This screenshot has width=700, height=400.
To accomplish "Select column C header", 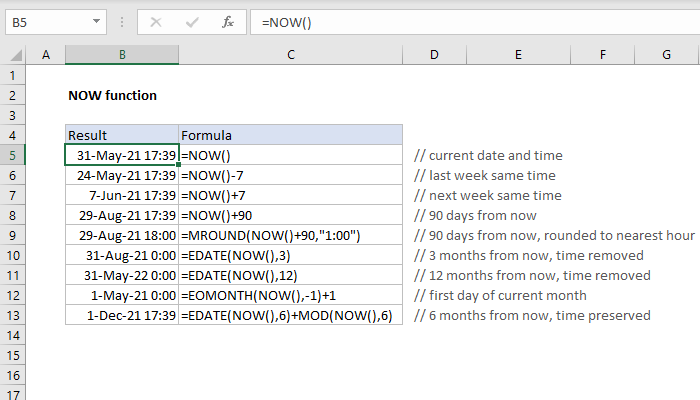I will point(291,55).
